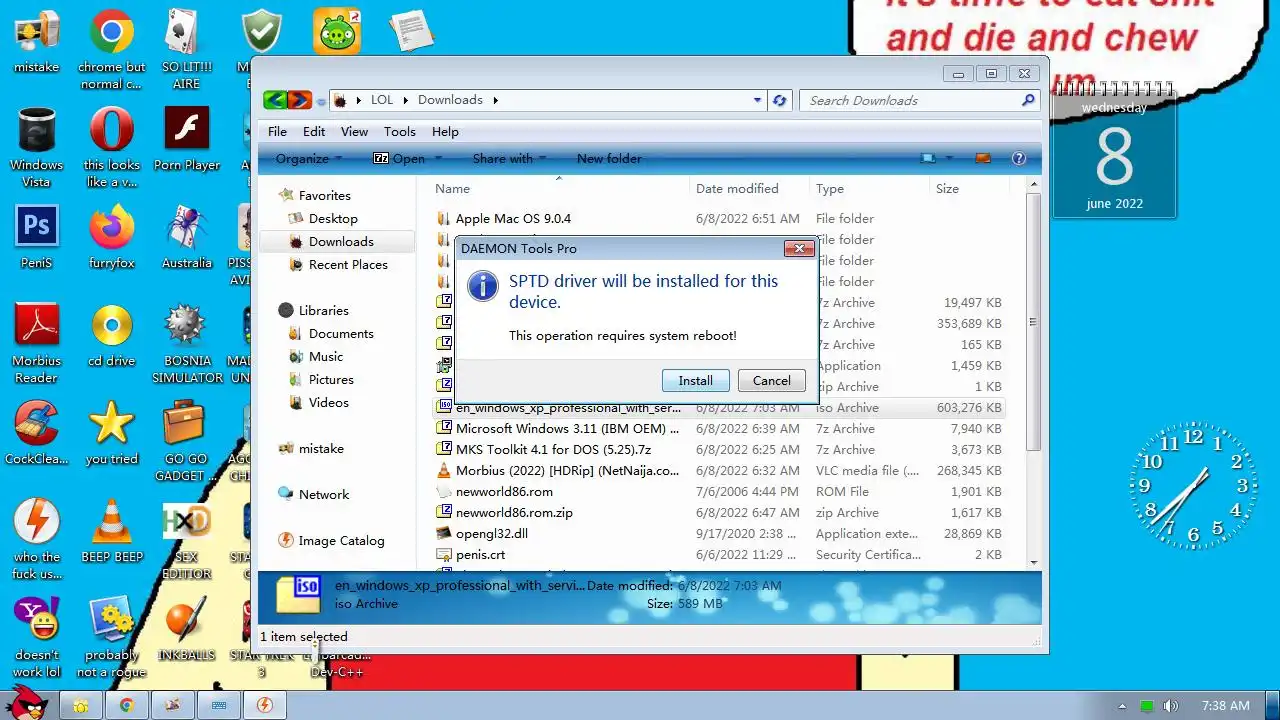1280x720 pixels.
Task: Click New folder in toolbar
Action: pyautogui.click(x=609, y=158)
